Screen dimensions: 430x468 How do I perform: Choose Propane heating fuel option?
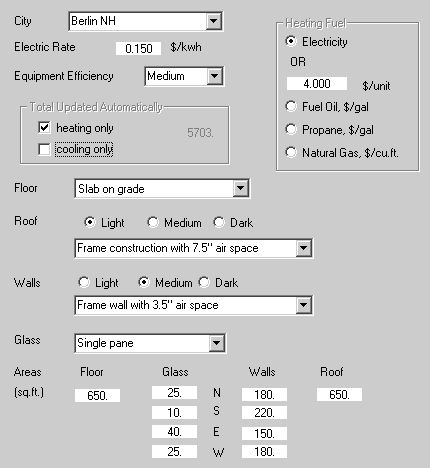[291, 129]
